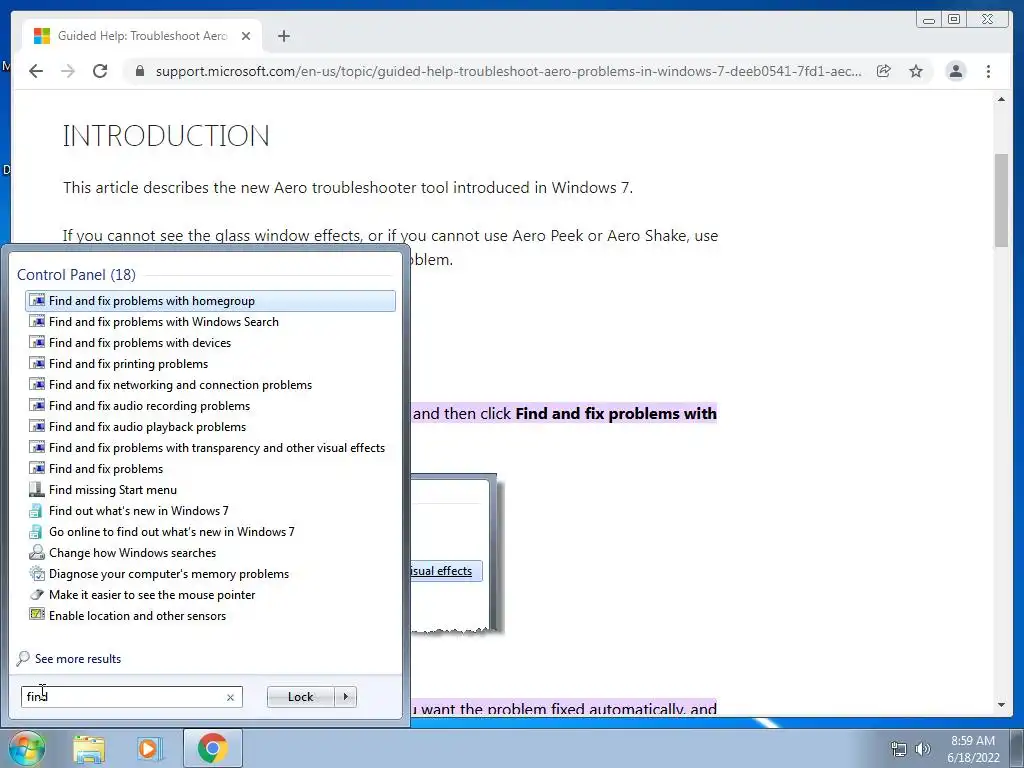Viewport: 1024px width, 768px height.
Task: Select Diagnose your computer's memory problems
Action: tap(210, 574)
